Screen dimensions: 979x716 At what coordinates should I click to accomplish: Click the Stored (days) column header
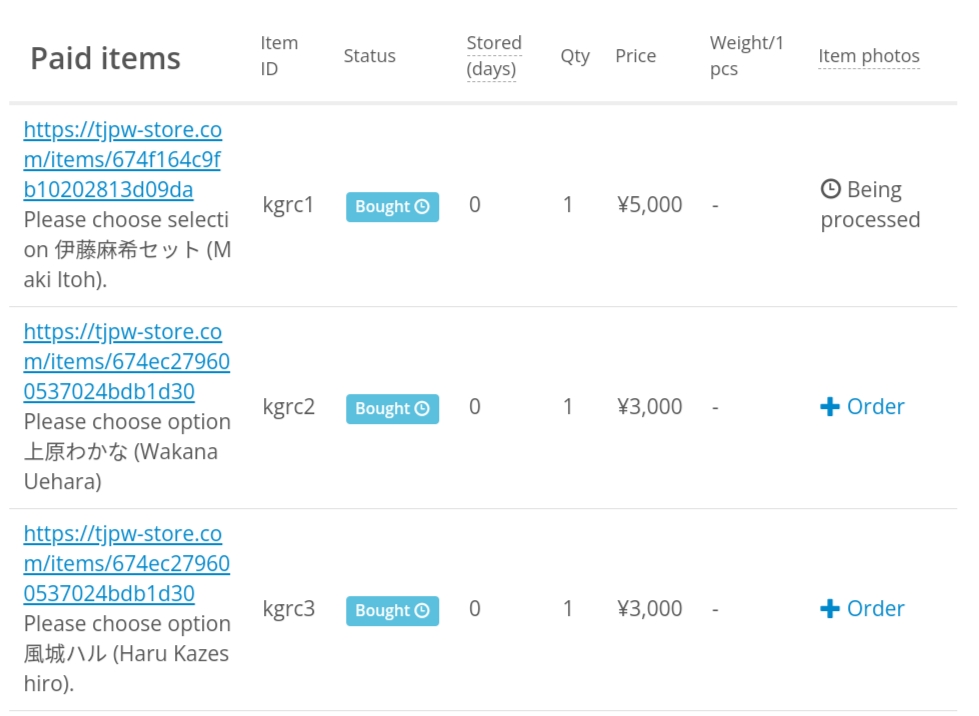click(494, 56)
